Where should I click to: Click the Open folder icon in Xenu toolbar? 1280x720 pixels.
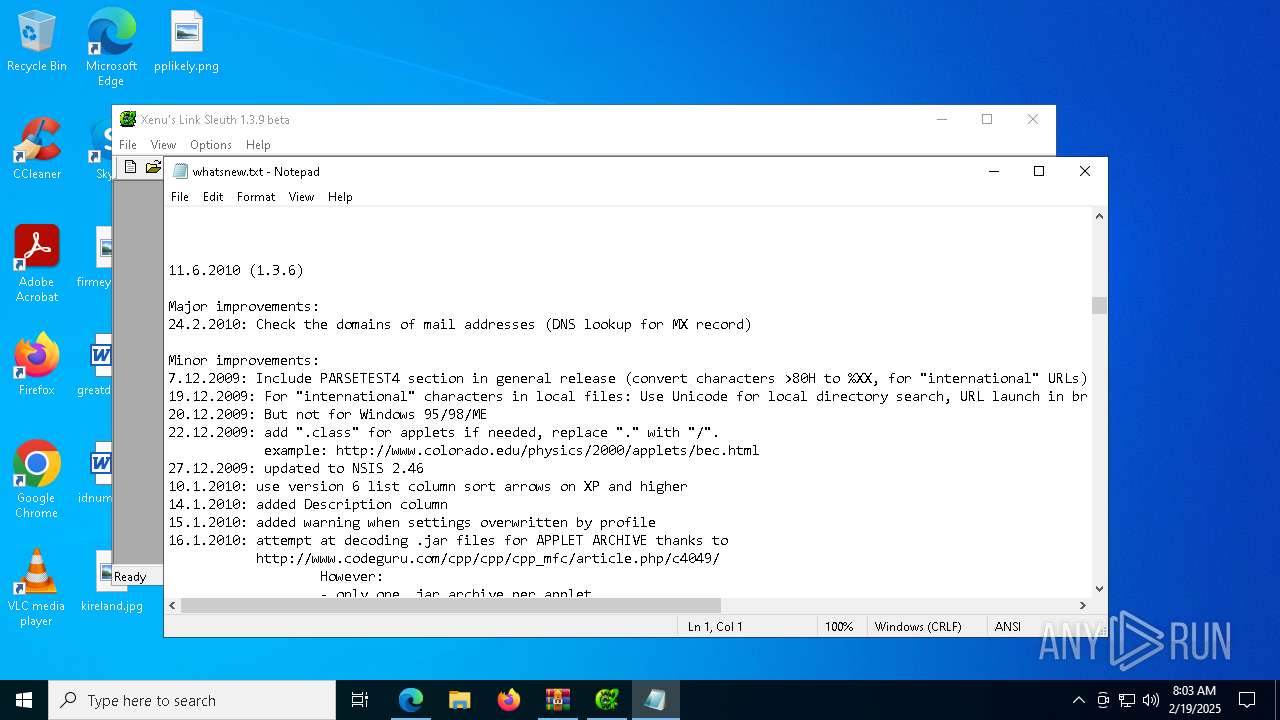click(153, 167)
